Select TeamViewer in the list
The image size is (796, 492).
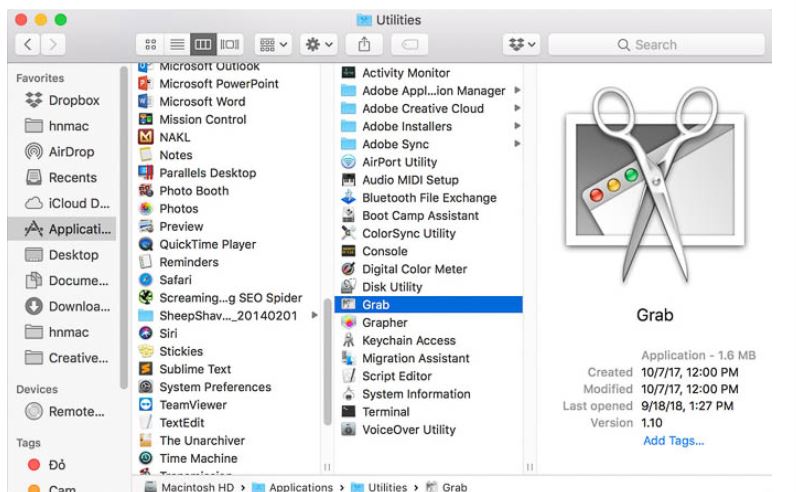(183, 405)
